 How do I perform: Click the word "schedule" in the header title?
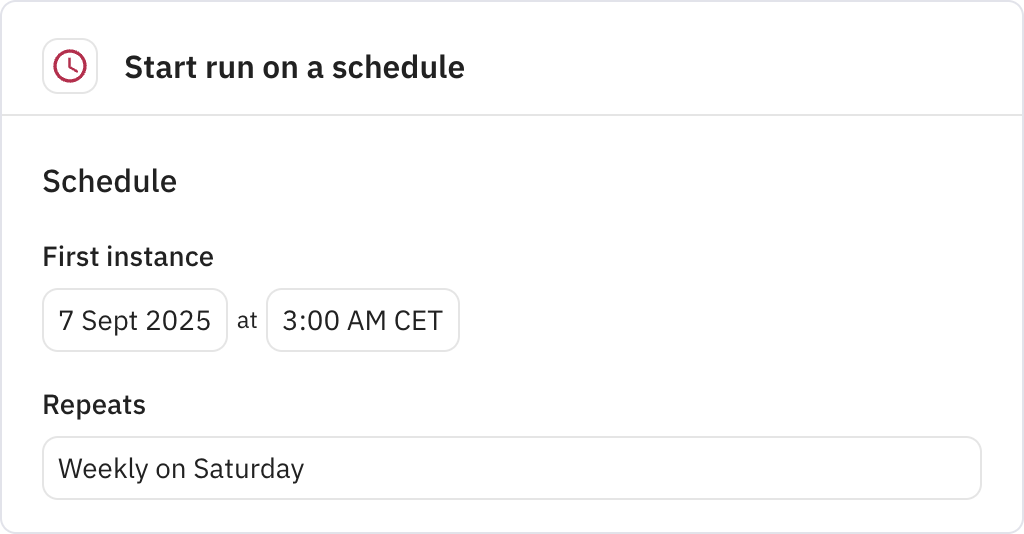tap(398, 67)
